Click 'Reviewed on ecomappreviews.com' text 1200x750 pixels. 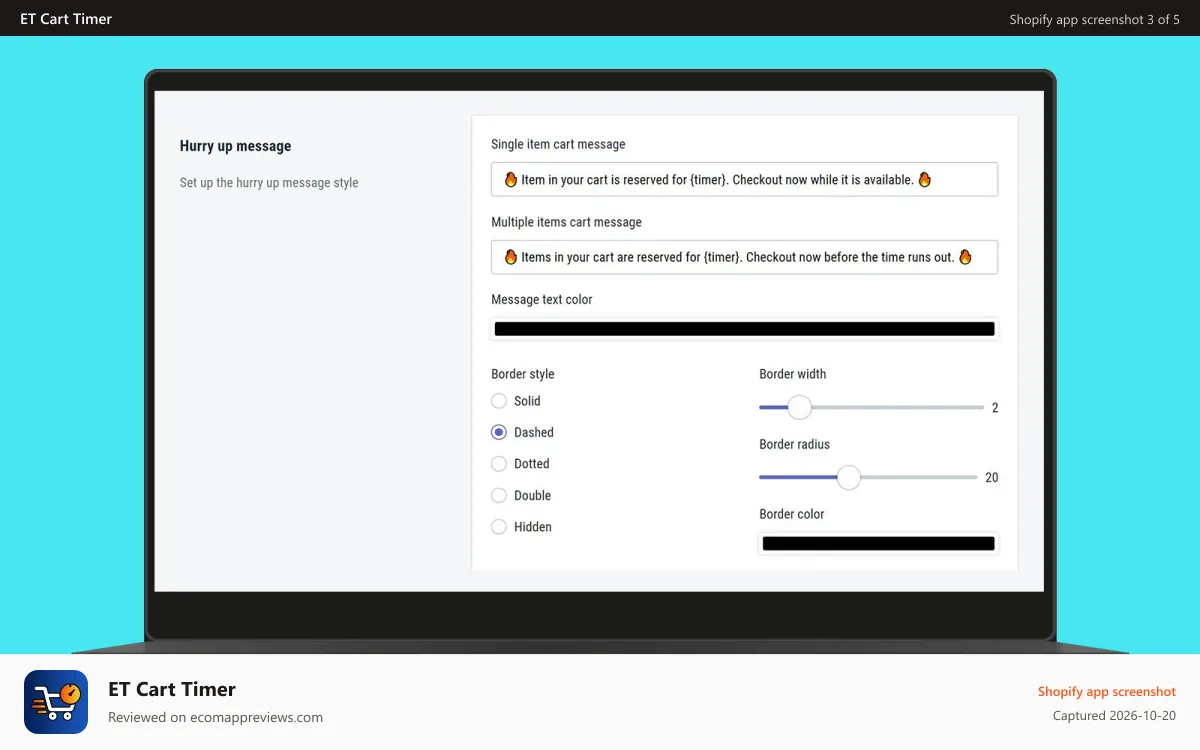(215, 717)
